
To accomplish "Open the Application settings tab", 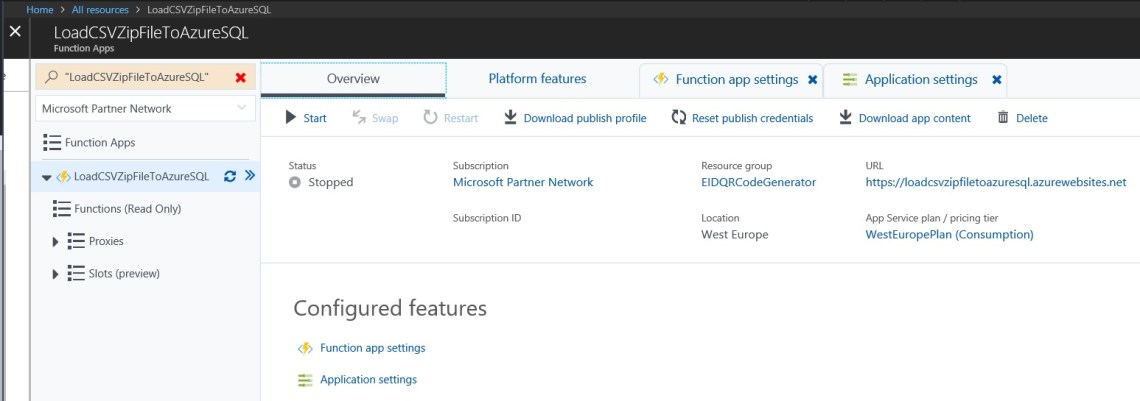I will click(x=921, y=79).
